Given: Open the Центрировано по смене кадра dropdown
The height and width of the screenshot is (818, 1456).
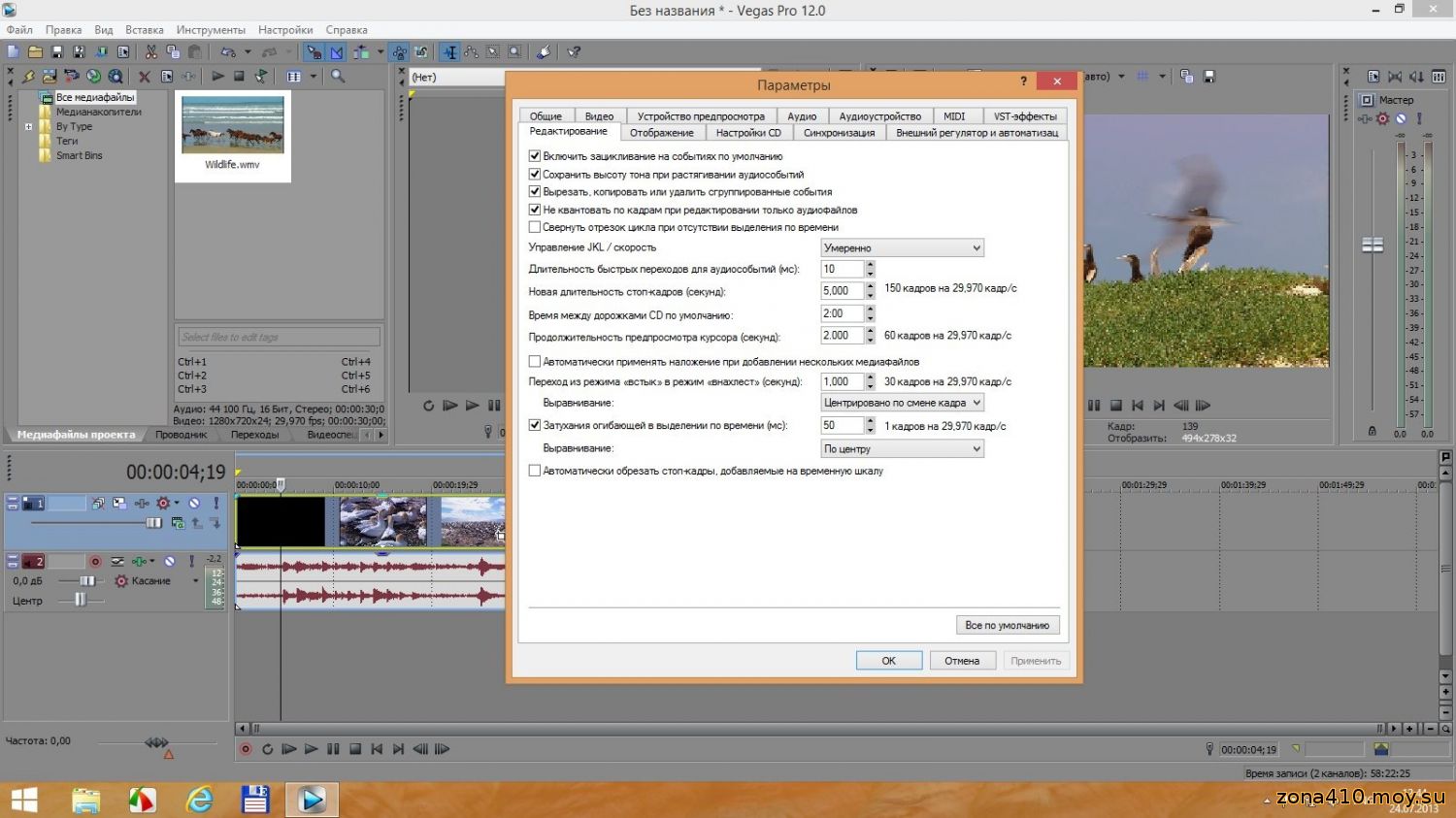Looking at the screenshot, I should pyautogui.click(x=902, y=403).
